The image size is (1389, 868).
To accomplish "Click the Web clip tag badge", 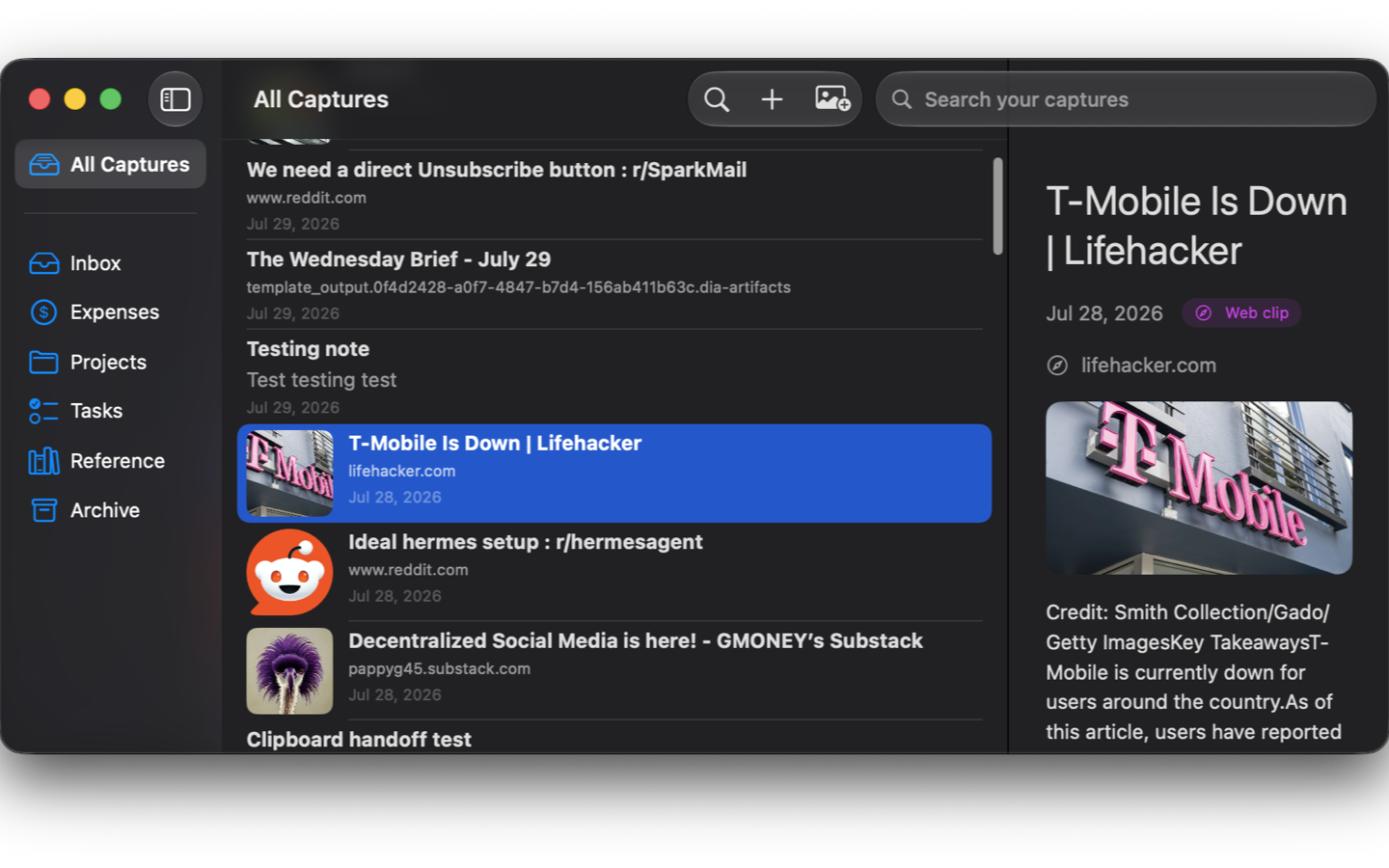I will (1241, 313).
